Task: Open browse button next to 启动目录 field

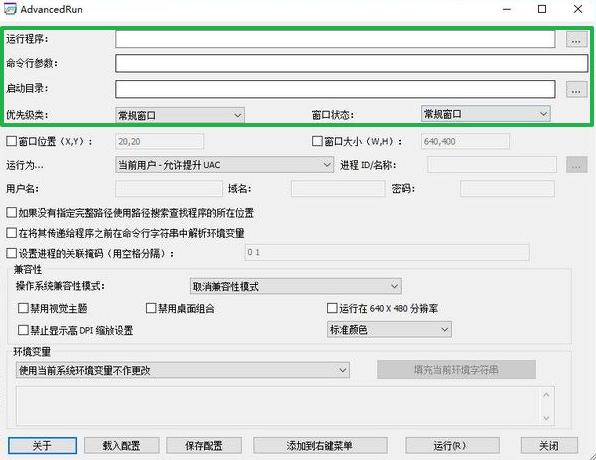Action: point(576,90)
